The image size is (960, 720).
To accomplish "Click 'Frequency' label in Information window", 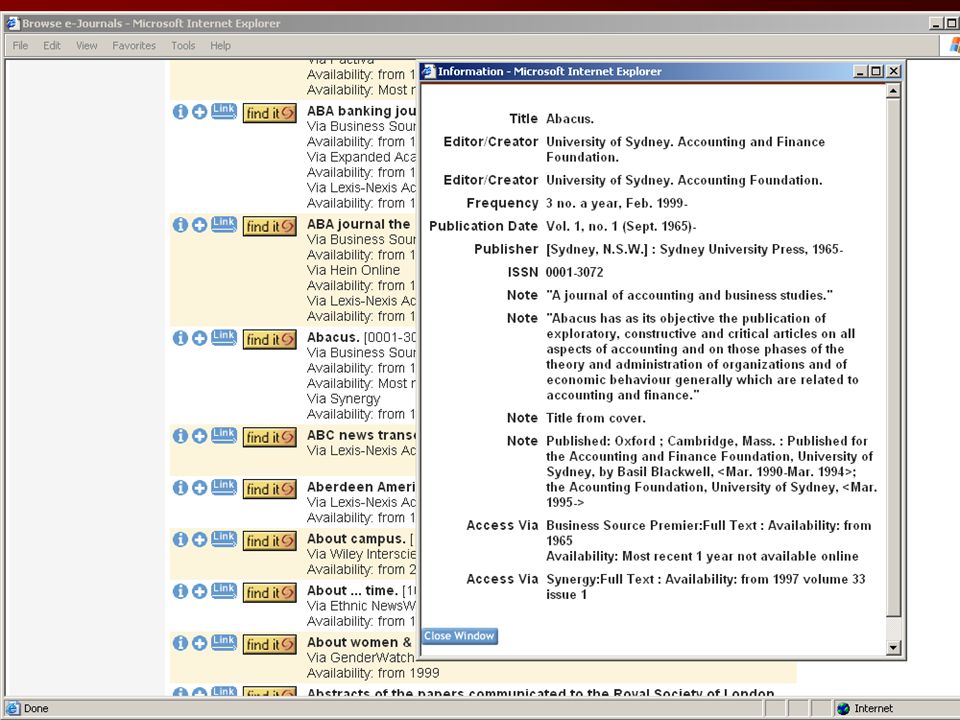I will 502,203.
